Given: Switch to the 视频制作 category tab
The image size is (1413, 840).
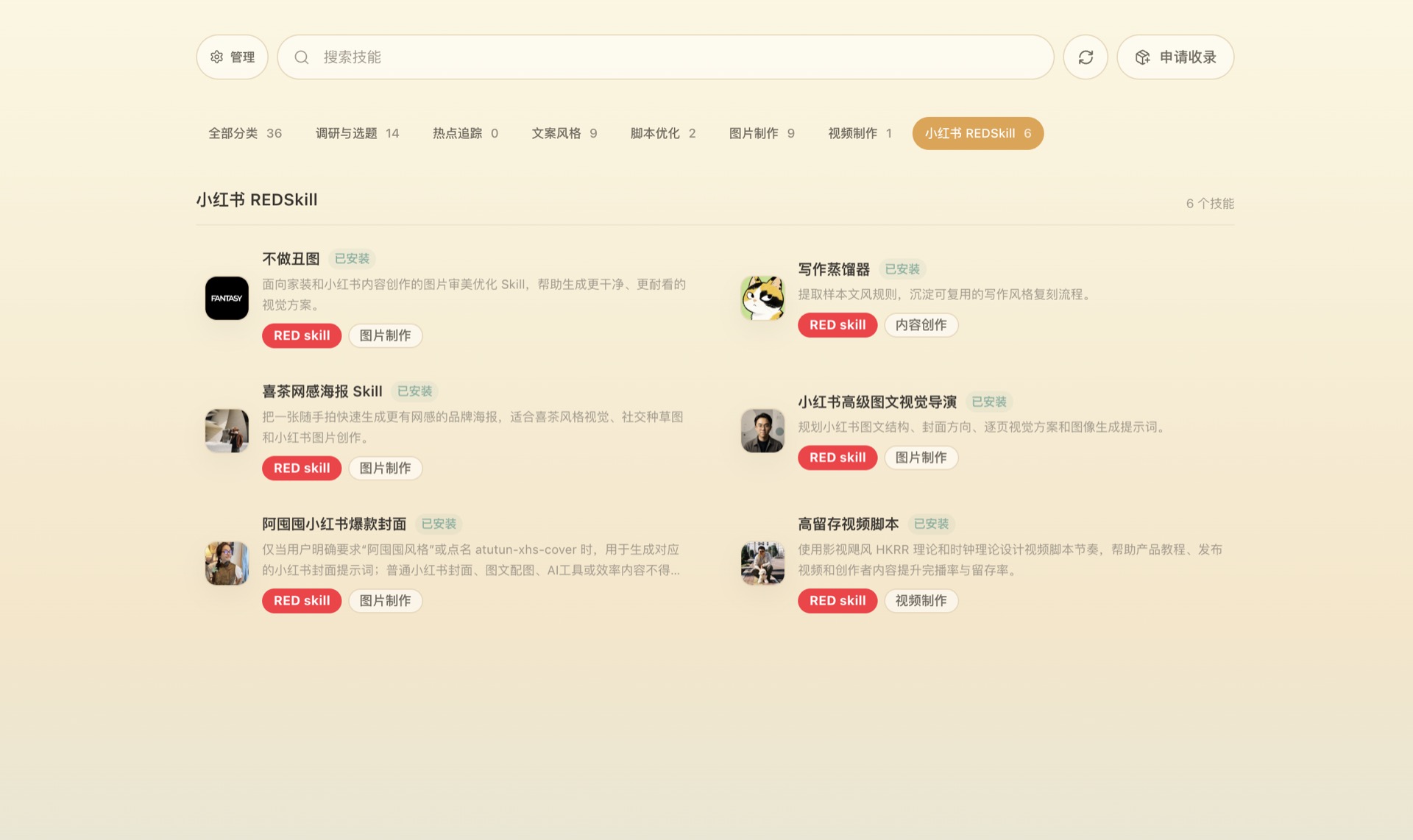Looking at the screenshot, I should coord(860,133).
